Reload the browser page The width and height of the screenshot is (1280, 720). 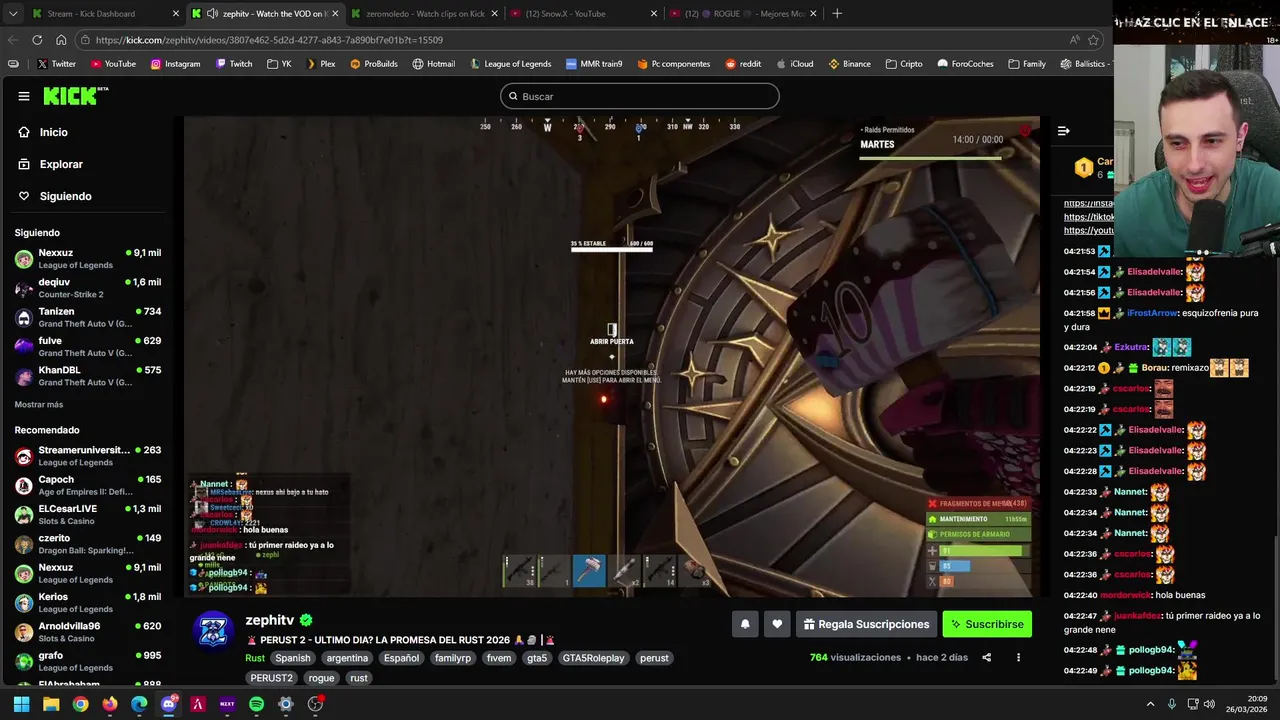(x=37, y=40)
